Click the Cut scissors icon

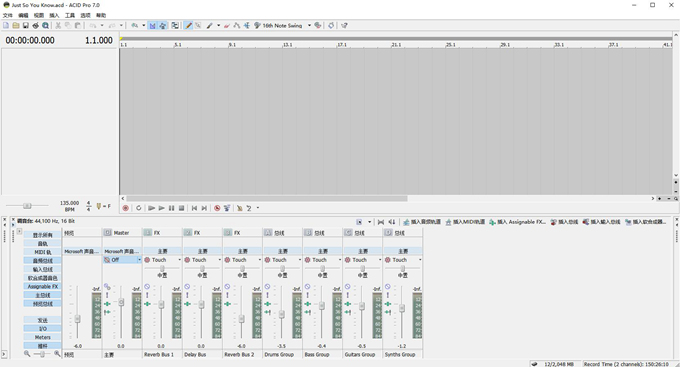[x=58, y=26]
